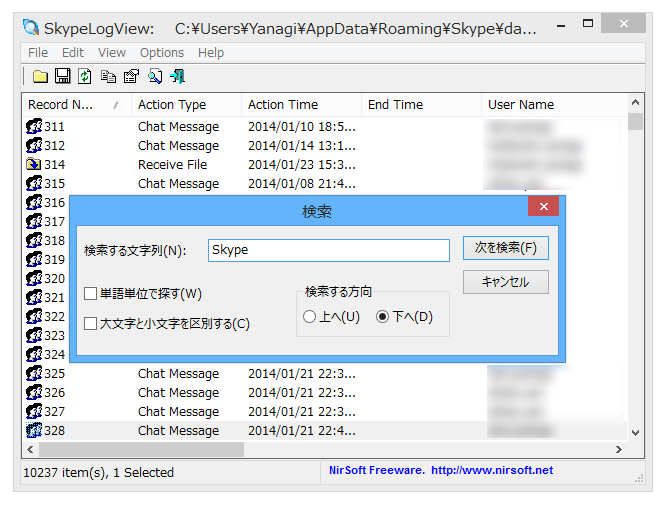Select the chat icon of record 319
The width and height of the screenshot is (670, 511).
(34, 259)
